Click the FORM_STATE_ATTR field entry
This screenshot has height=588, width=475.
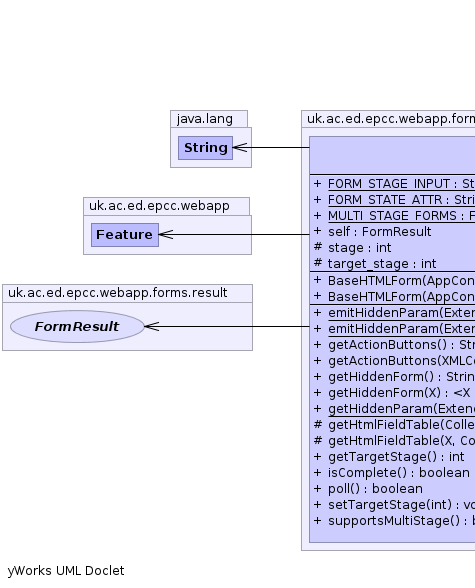(394, 200)
